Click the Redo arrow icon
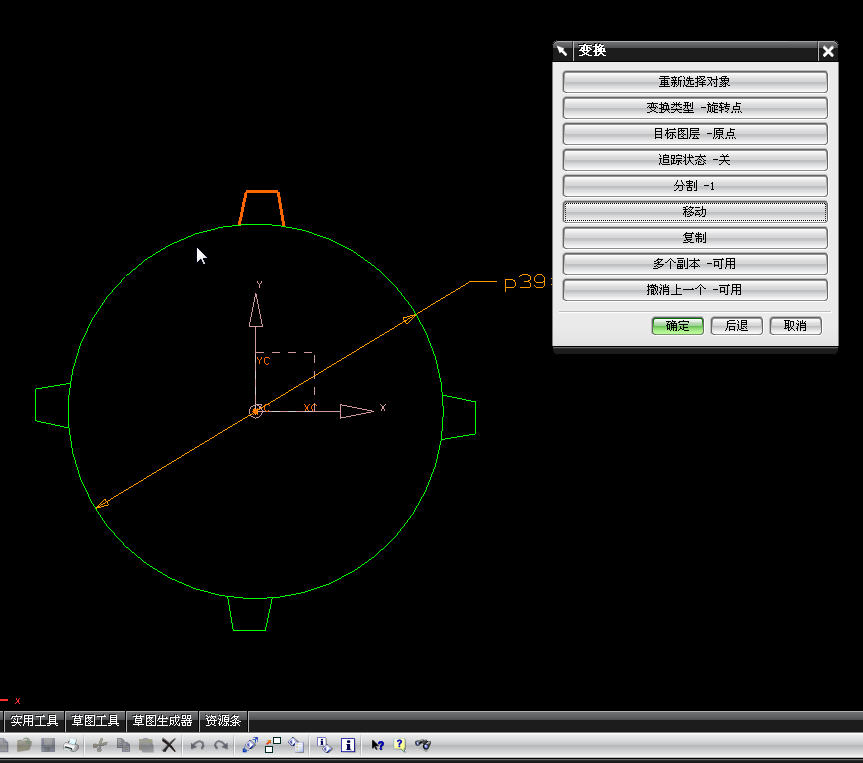Screen dimensions: 863x763 [221, 745]
